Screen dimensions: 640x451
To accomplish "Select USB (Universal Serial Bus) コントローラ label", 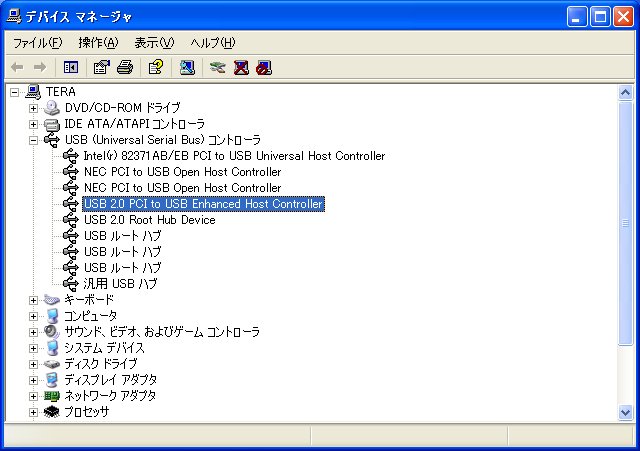I will [x=162, y=140].
